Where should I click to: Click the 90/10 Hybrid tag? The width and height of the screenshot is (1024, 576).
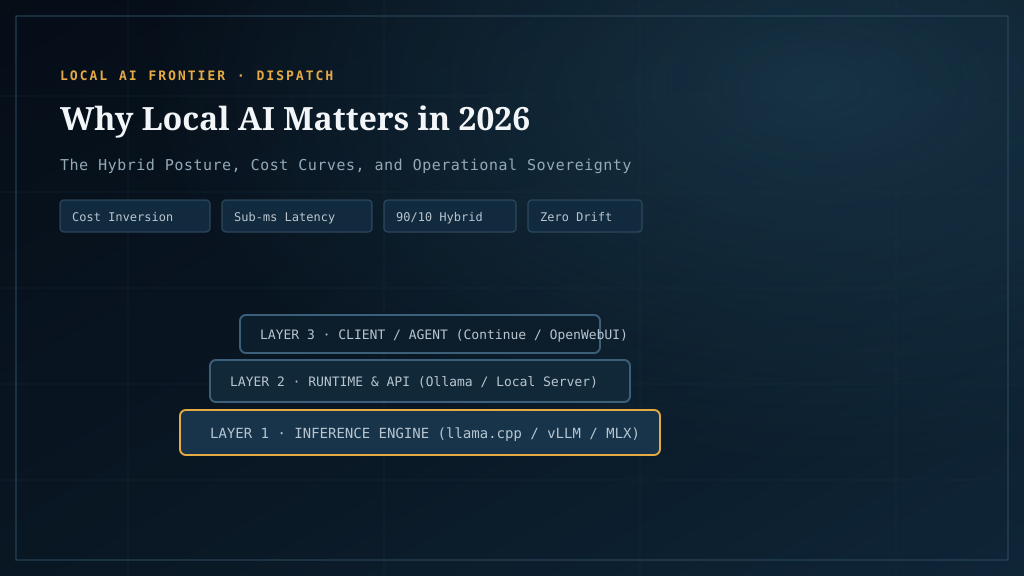pos(449,216)
